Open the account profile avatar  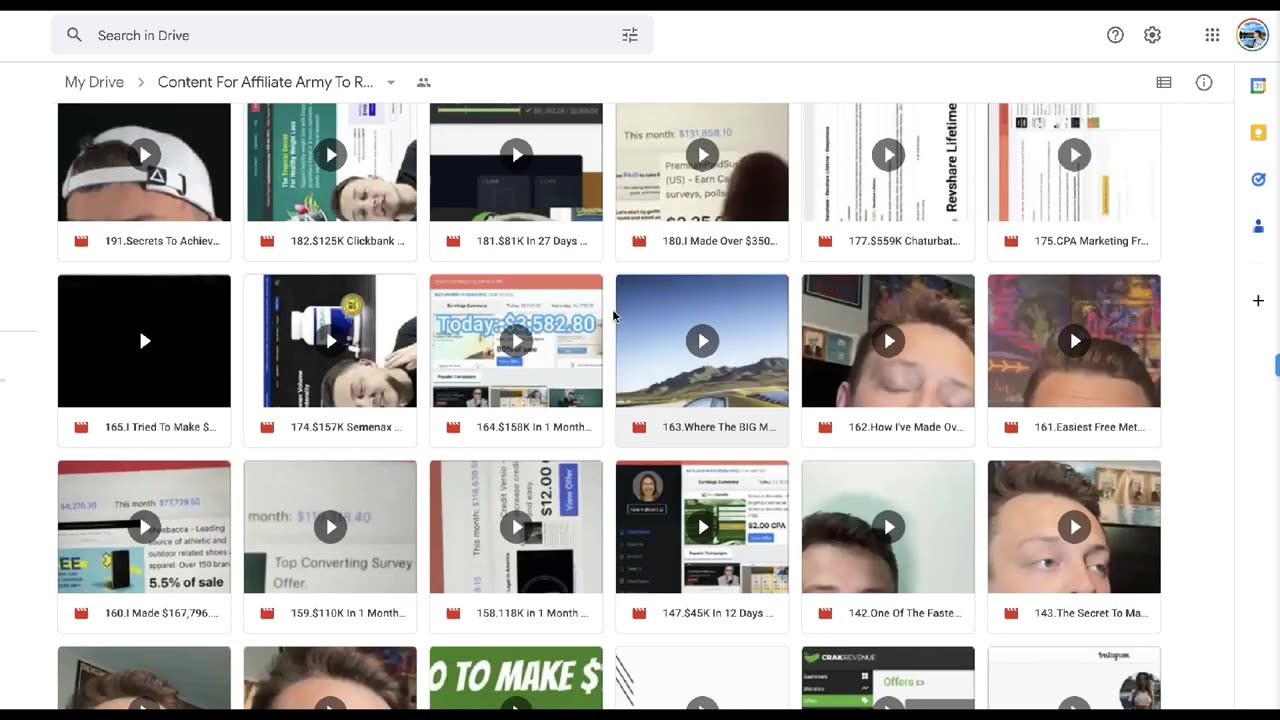tap(1252, 35)
